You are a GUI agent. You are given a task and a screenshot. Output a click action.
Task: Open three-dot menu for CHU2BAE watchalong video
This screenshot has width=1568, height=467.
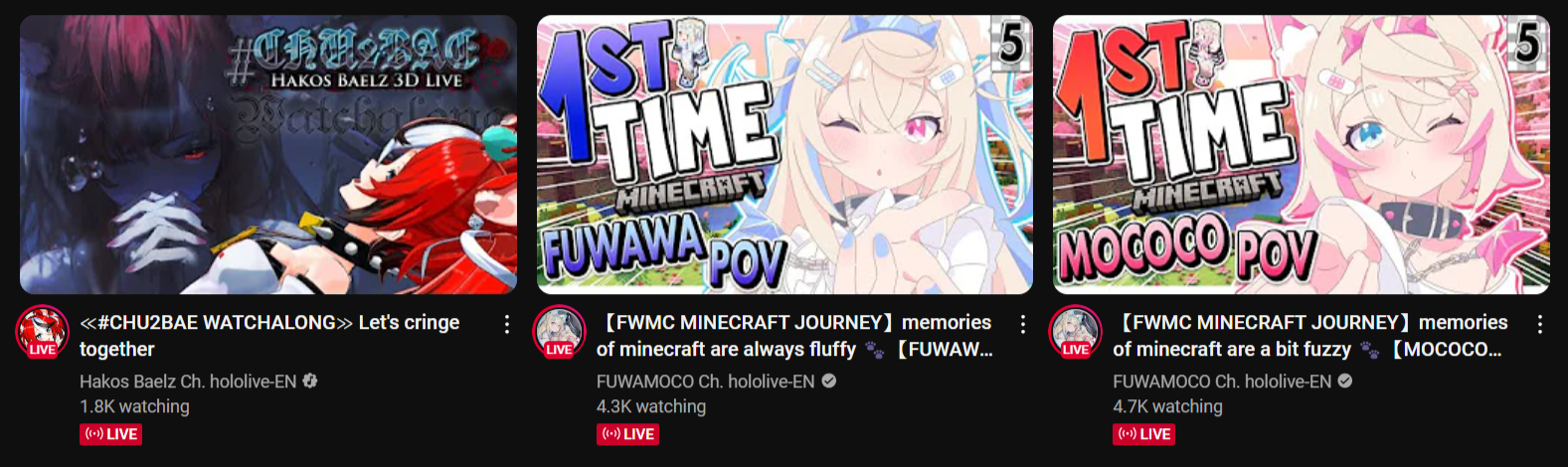pos(506,324)
